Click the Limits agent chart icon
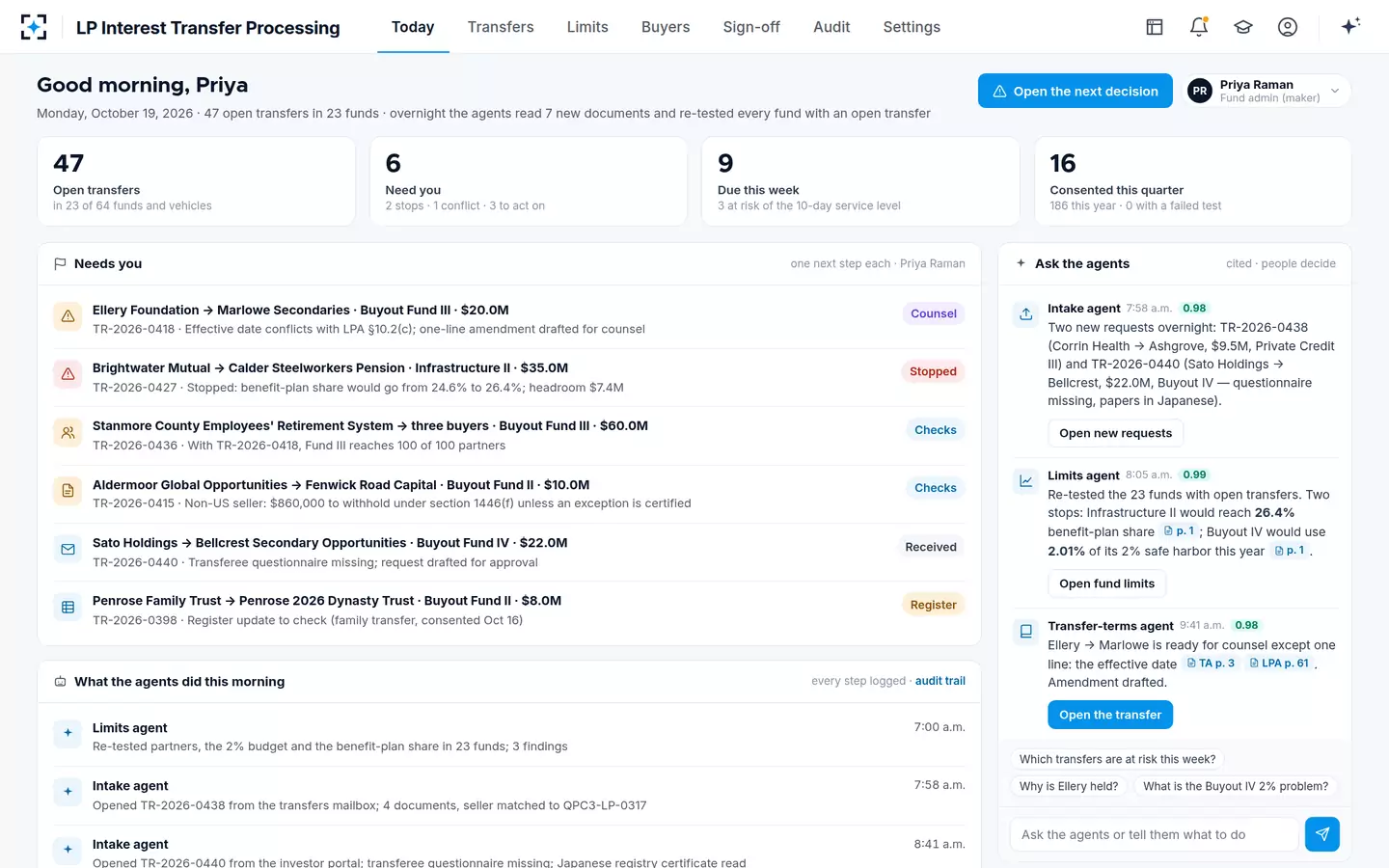The image size is (1389, 868). tap(1026, 480)
